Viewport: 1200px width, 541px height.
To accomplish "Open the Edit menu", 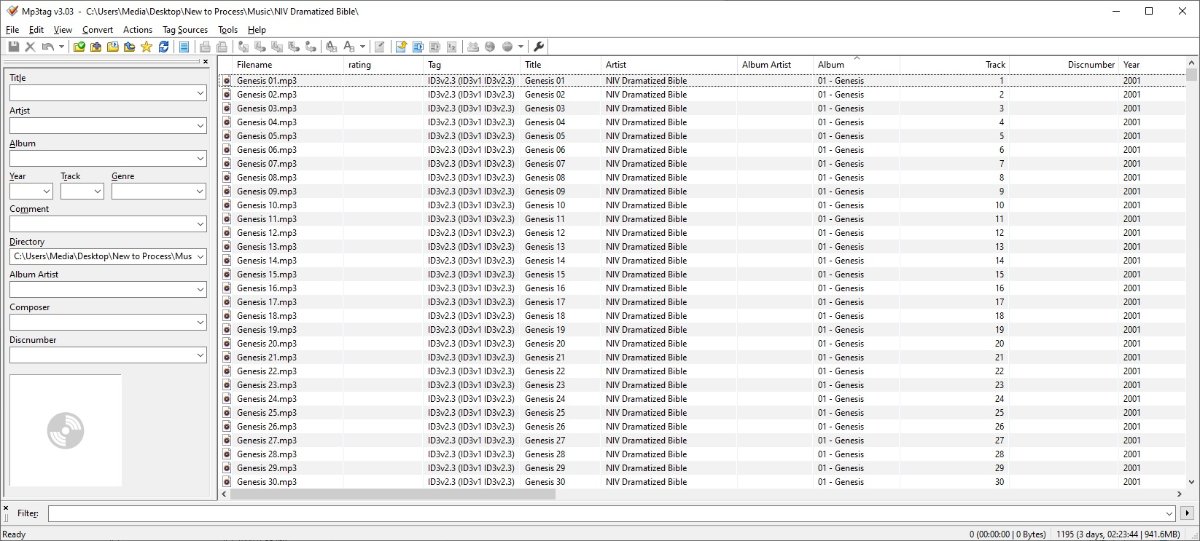I will point(36,30).
